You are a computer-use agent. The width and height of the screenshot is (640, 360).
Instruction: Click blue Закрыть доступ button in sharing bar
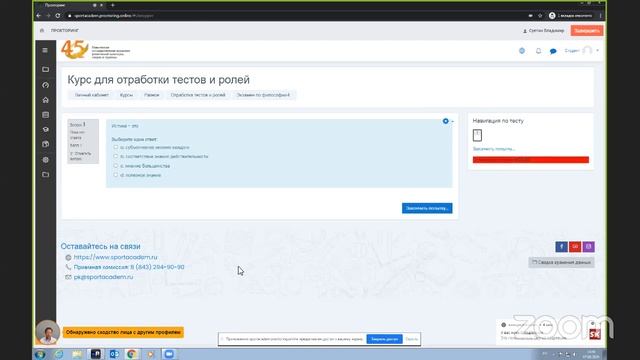click(384, 339)
